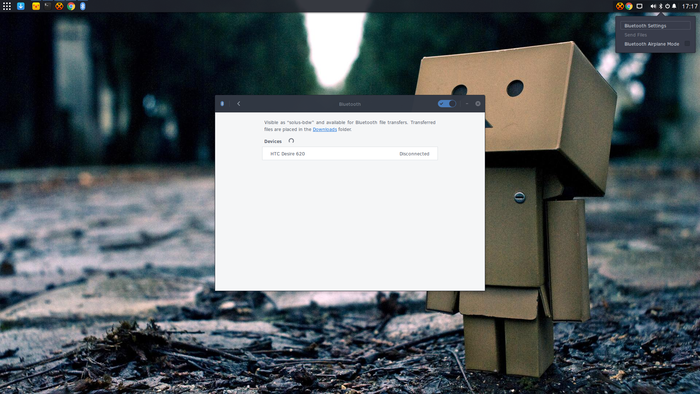Click the blue download arrow launcher icon
The width and height of the screenshot is (700, 394).
click(x=21, y=6)
